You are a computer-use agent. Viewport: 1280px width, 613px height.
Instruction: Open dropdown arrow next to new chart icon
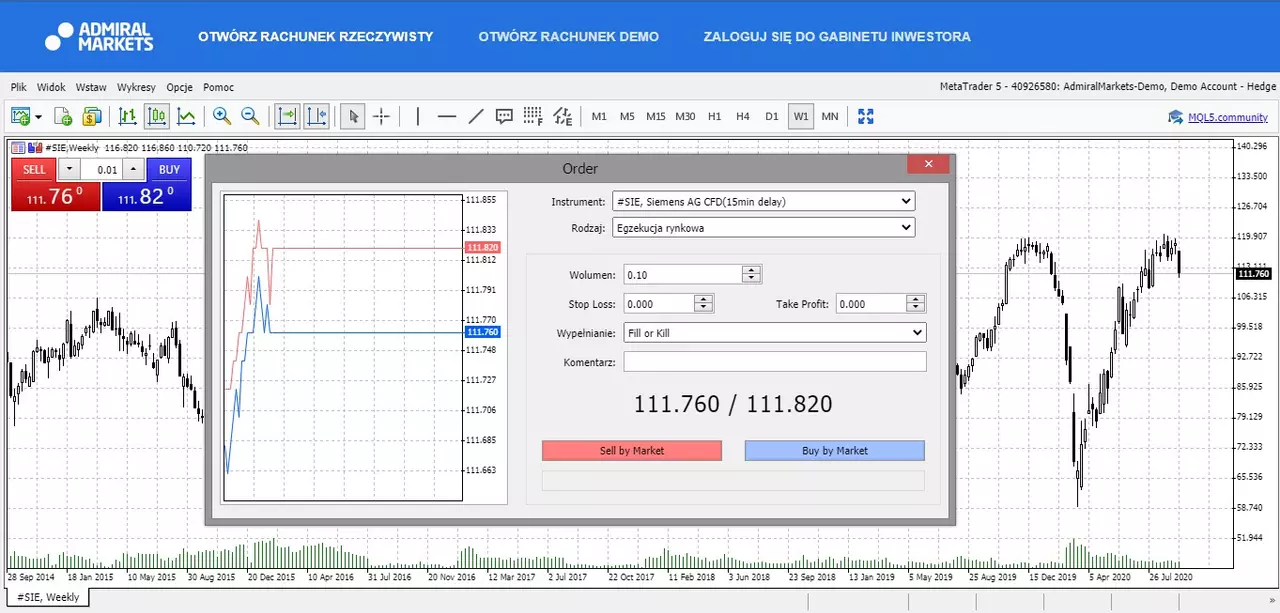(x=39, y=117)
